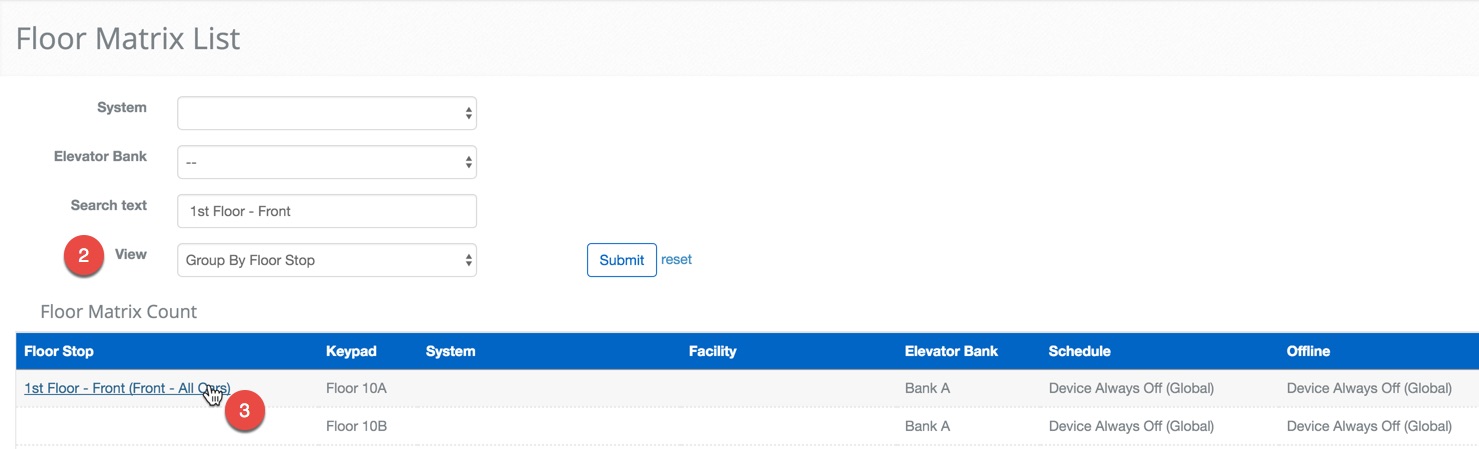Click the Search text input field

coord(326,211)
